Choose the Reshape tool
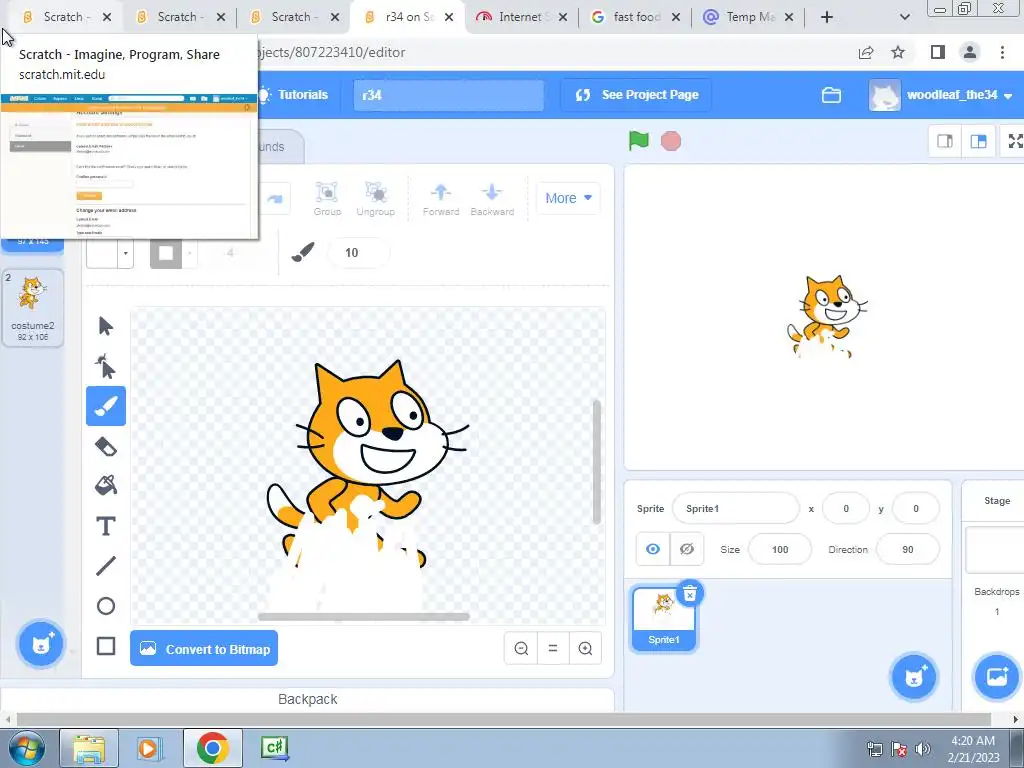The width and height of the screenshot is (1024, 768). tap(106, 366)
